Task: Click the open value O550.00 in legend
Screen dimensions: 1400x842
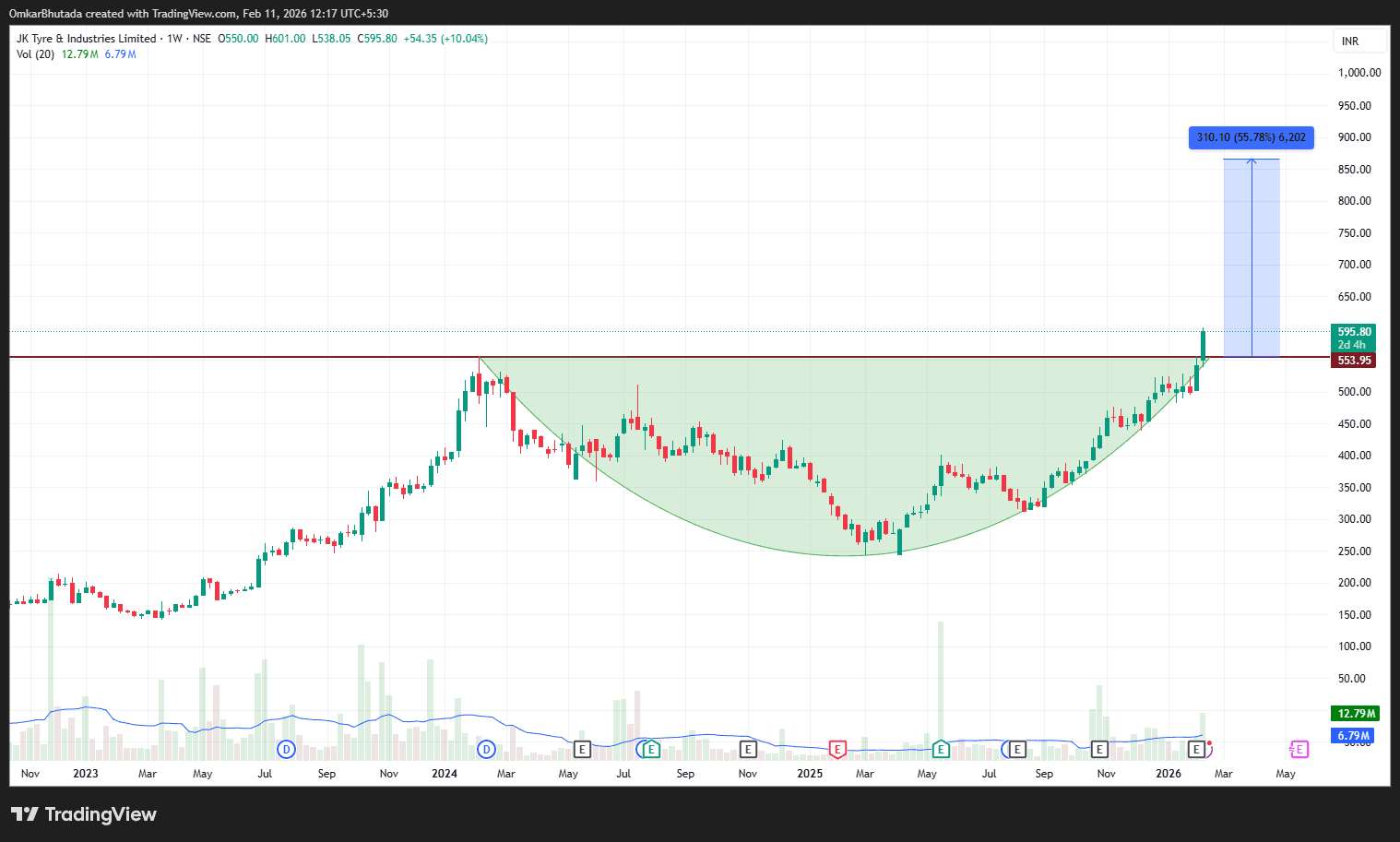Action: coord(238,39)
